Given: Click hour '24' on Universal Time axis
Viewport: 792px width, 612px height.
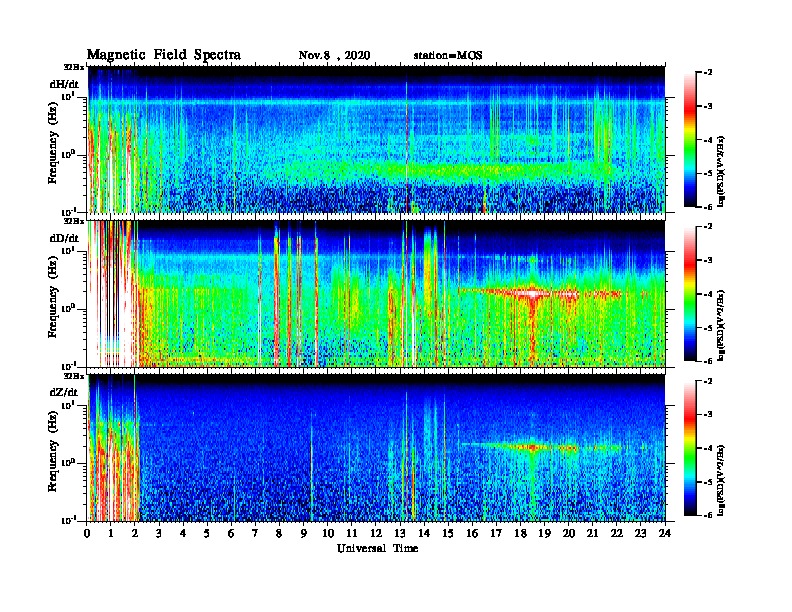Looking at the screenshot, I should click(x=665, y=533).
